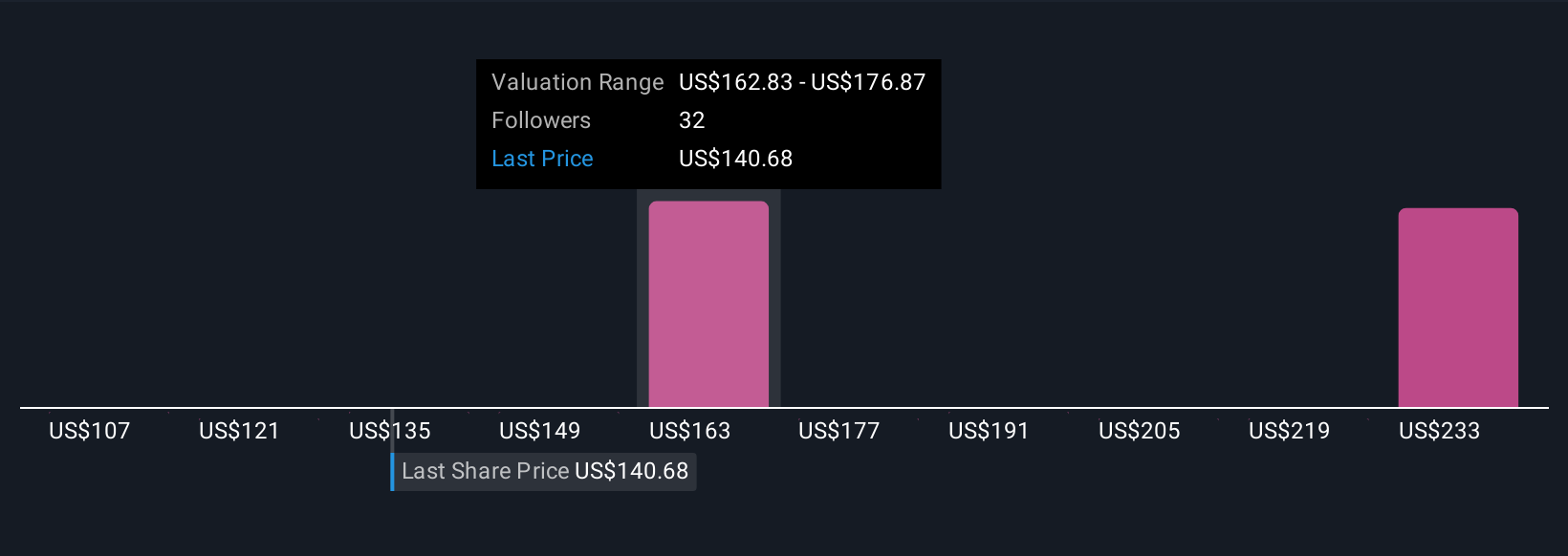The image size is (1568, 556).
Task: Click the US$219 axis label
Action: click(1289, 431)
